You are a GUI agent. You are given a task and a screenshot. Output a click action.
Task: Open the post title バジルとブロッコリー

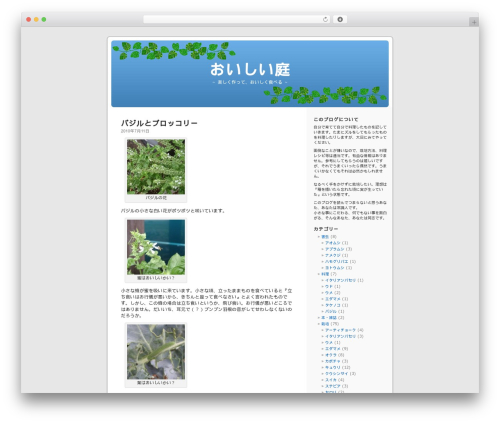(159, 123)
